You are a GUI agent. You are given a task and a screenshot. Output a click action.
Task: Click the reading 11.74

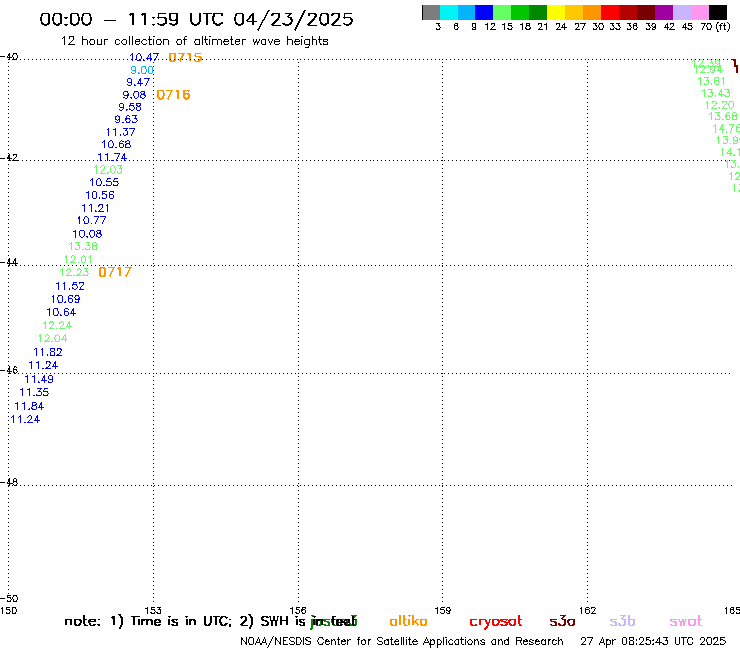[112, 157]
